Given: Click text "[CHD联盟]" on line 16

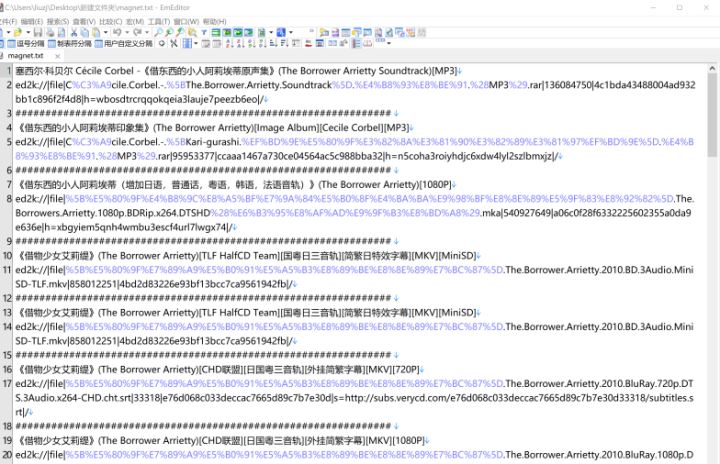Looking at the screenshot, I should click(x=220, y=369).
